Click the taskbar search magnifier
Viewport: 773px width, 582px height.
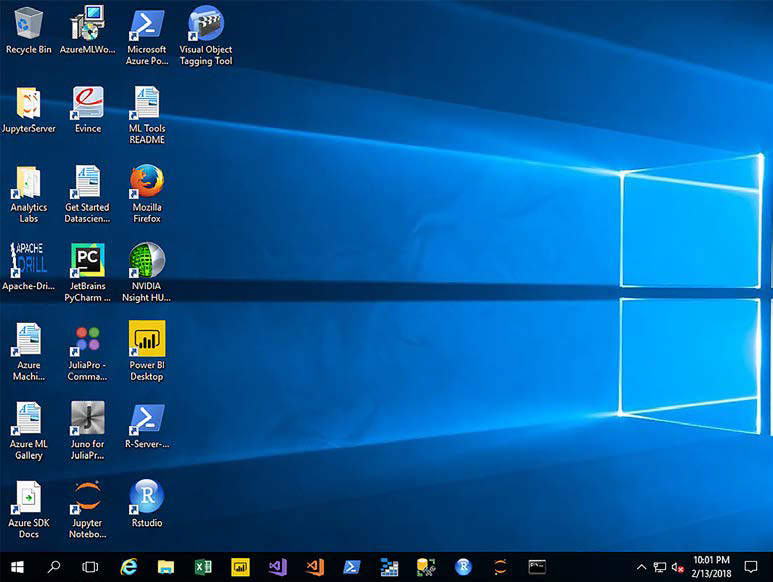click(54, 567)
